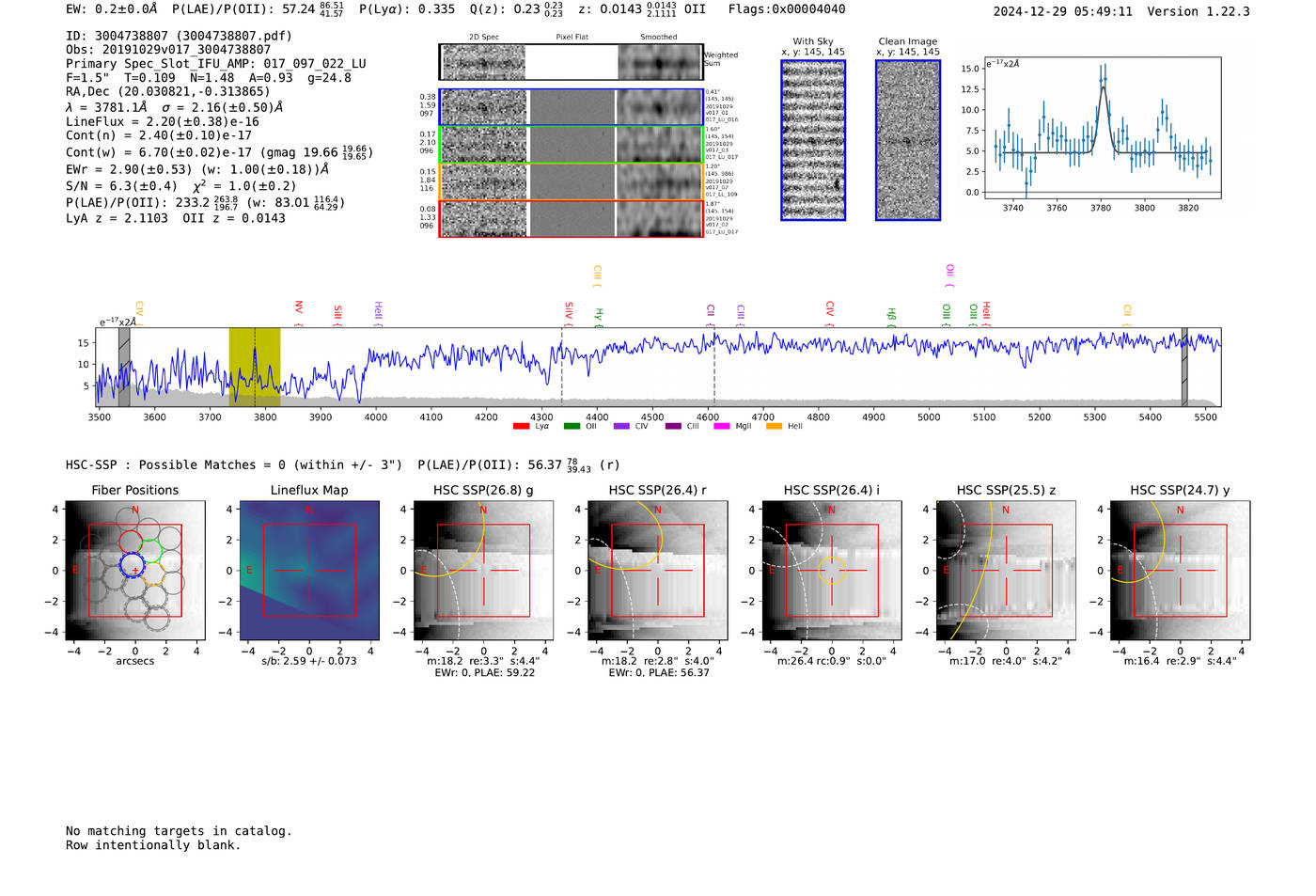Click the S/N = 6.3(±0.4) text
Image resolution: width=1316 pixels, height=896 pixels.
point(121,186)
